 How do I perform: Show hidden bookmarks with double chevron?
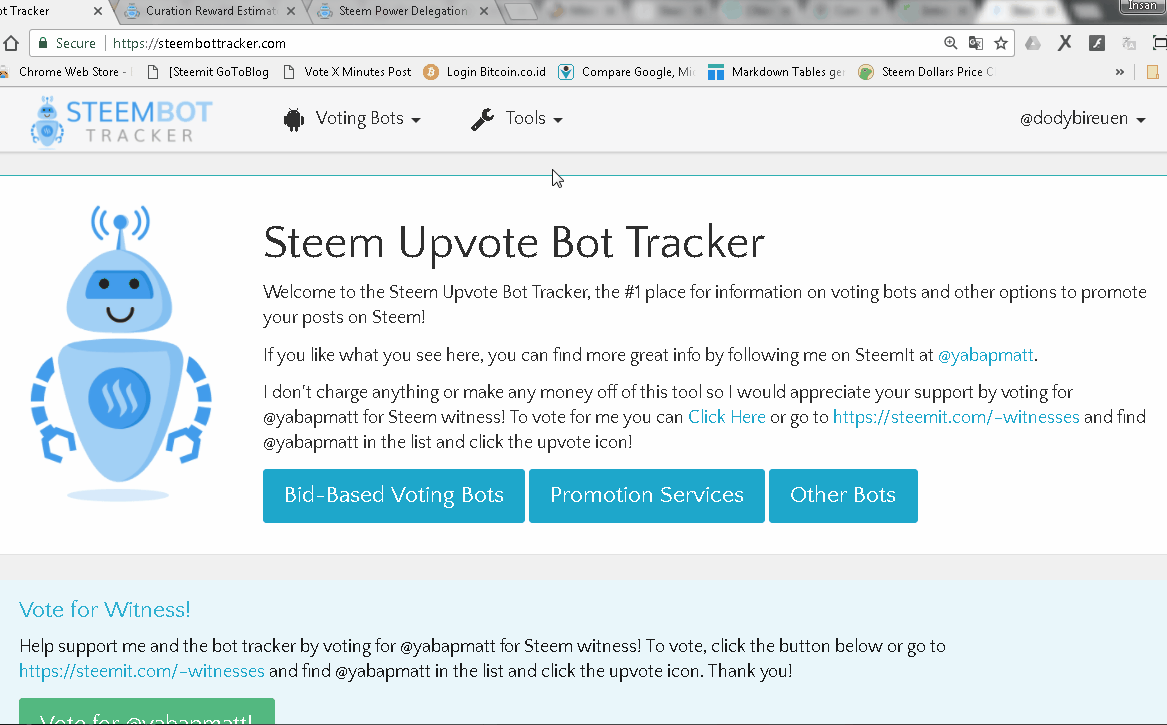point(1119,72)
